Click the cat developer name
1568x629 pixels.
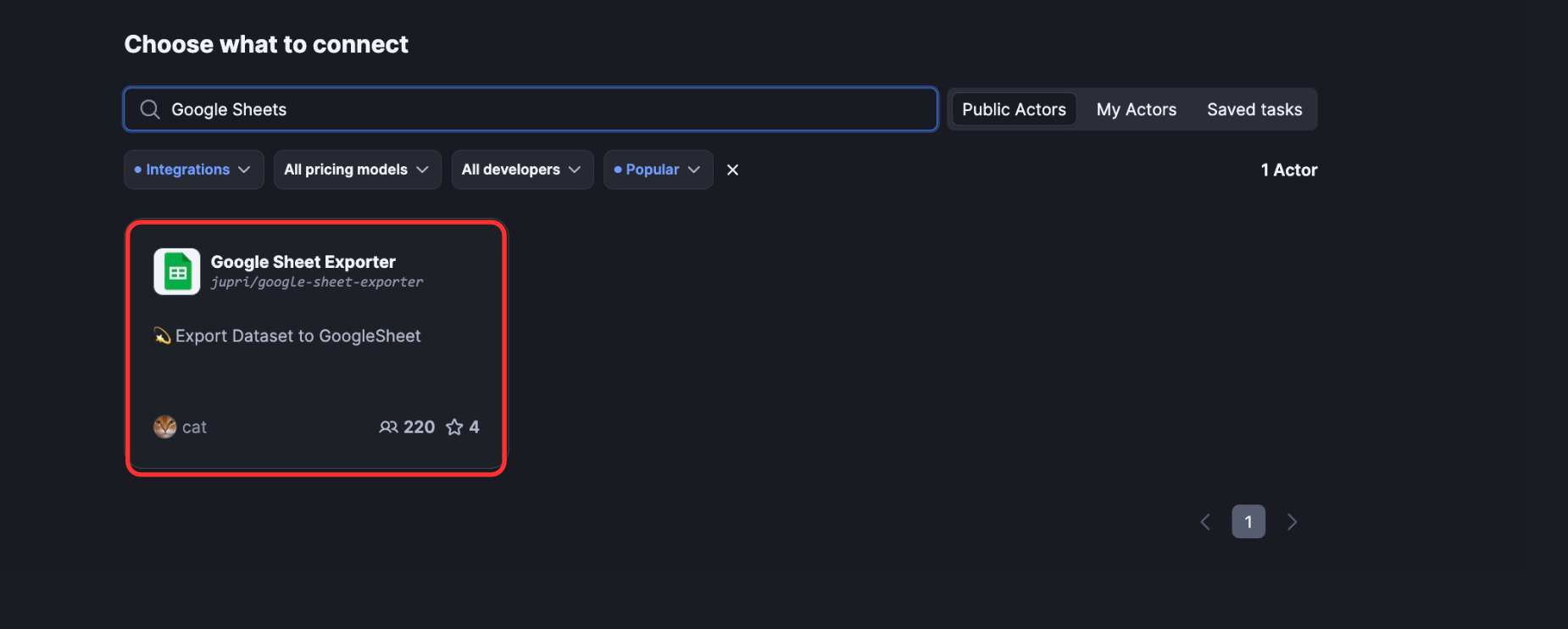(194, 427)
